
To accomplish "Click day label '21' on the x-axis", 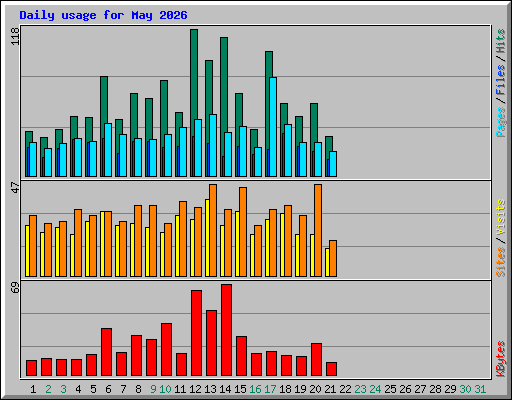I will click(330, 389).
